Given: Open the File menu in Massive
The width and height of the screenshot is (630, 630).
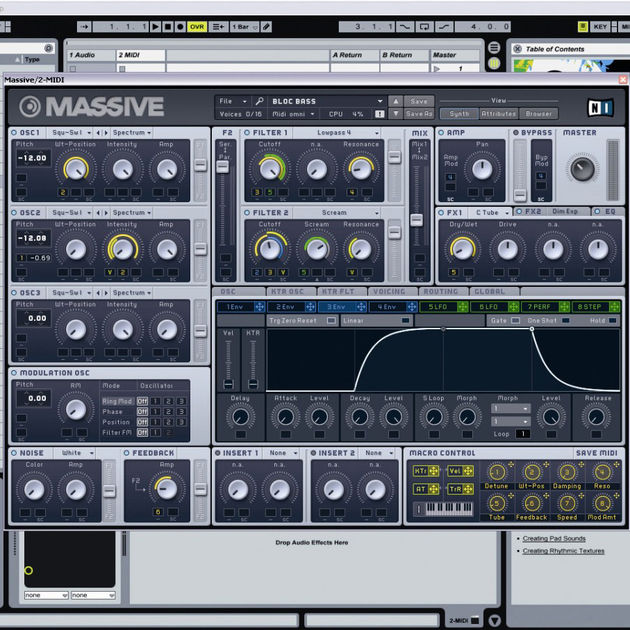Looking at the screenshot, I should [x=233, y=101].
